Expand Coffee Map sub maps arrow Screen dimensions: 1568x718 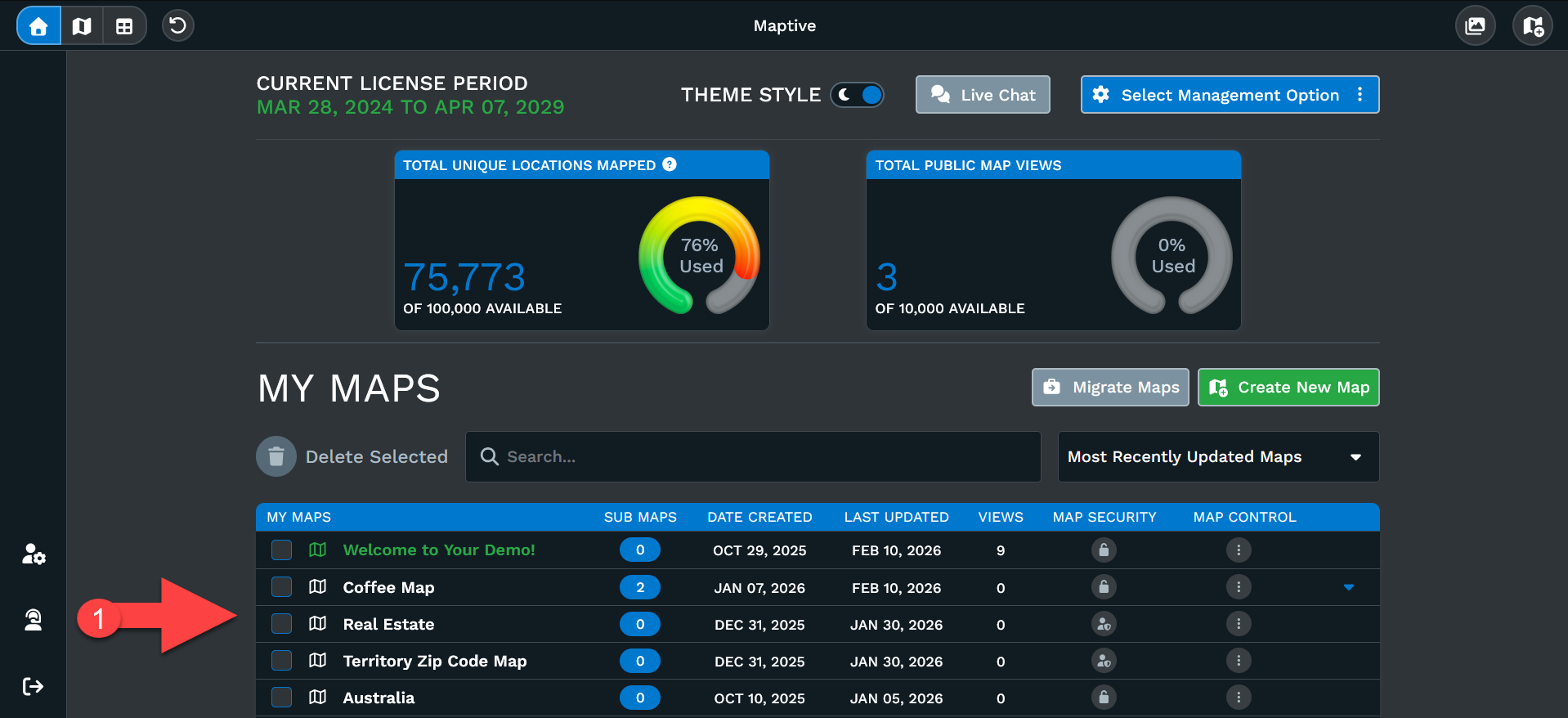[x=1349, y=587]
